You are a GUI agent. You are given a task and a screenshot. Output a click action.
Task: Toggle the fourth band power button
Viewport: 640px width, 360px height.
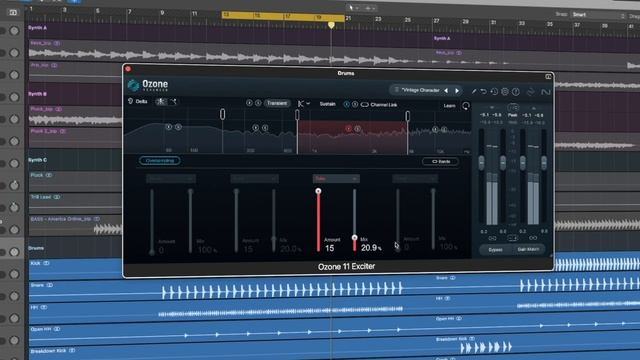pos(435,129)
